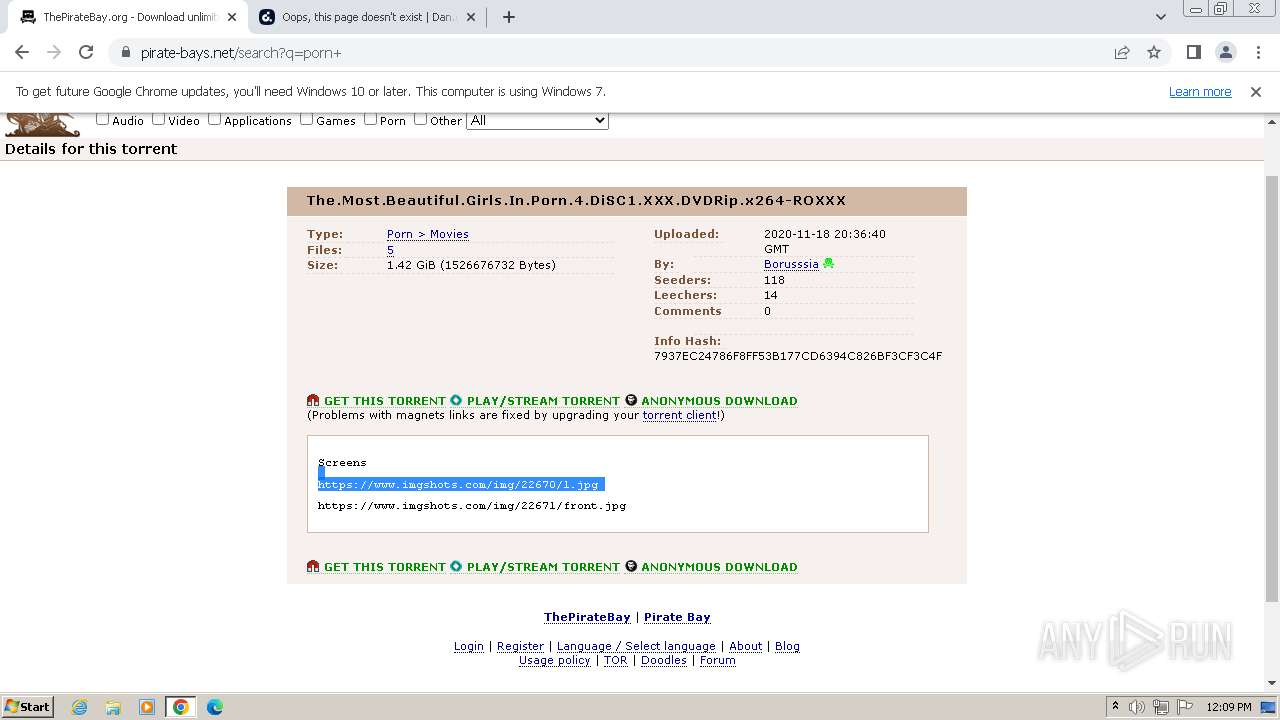Share this page via the share icon

[1122, 53]
